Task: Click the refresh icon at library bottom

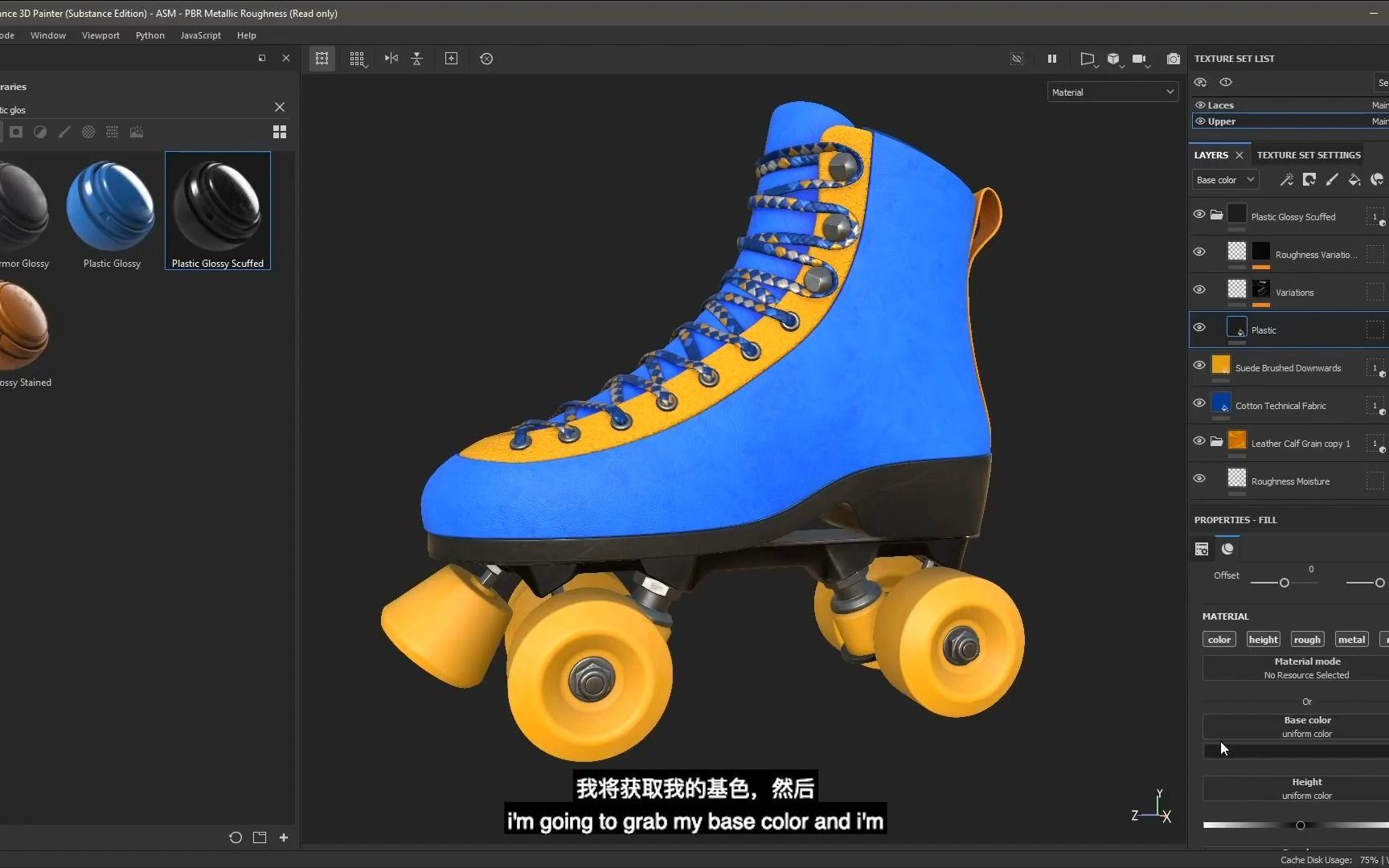Action: [x=236, y=837]
